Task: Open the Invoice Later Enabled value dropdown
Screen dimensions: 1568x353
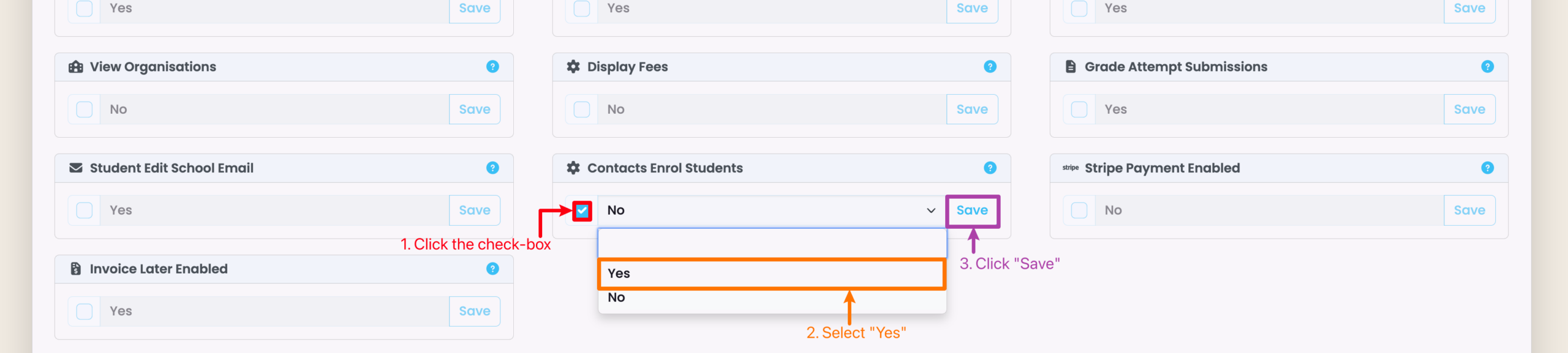Action: pyautogui.click(x=273, y=311)
